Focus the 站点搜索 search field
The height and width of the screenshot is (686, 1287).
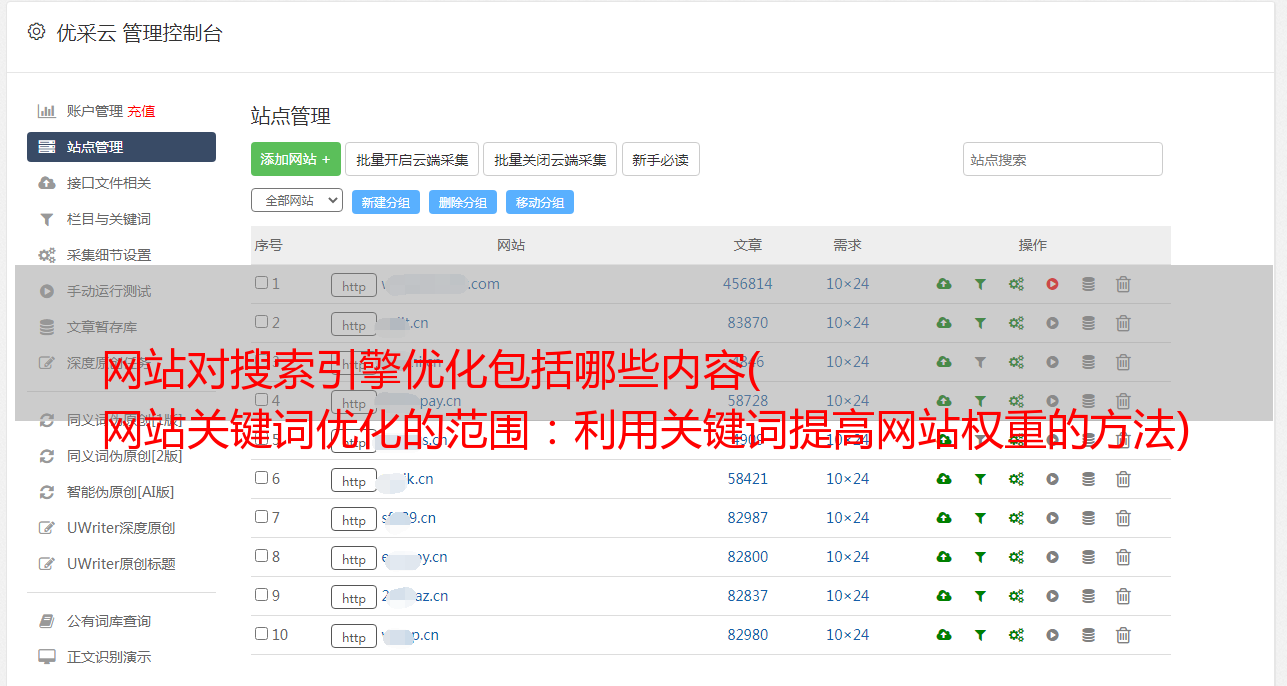(1062, 159)
